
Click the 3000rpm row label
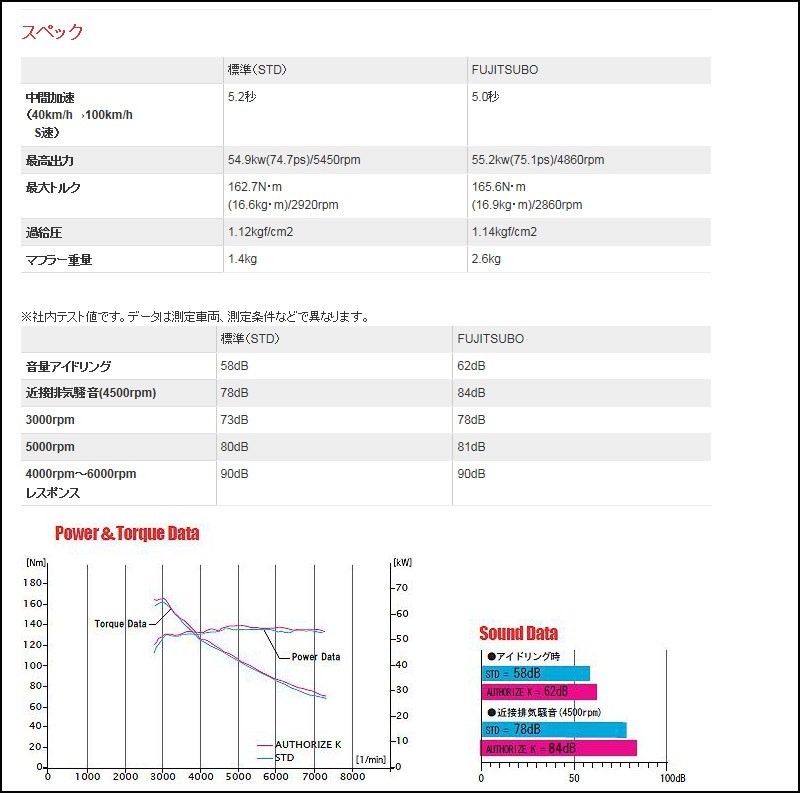50,420
